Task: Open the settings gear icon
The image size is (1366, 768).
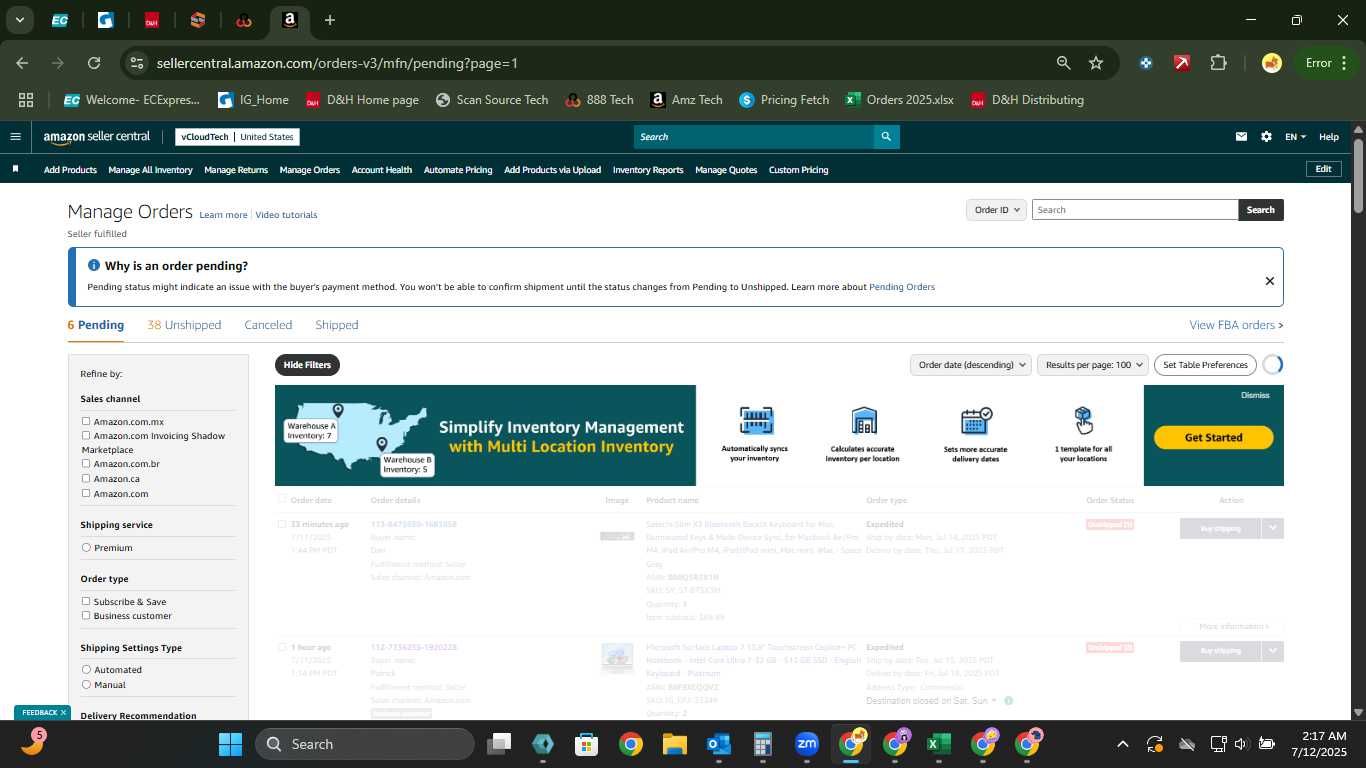Action: coord(1266,137)
